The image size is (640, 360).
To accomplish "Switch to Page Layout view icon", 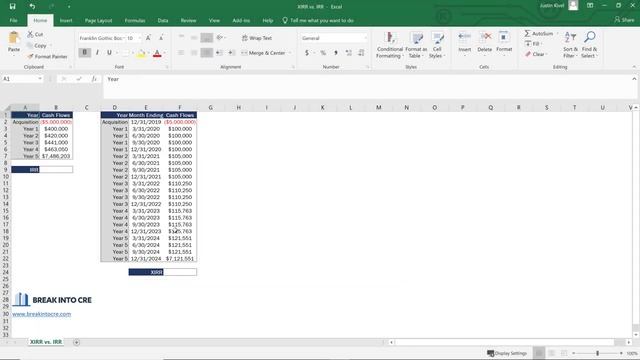I will click(x=551, y=353).
